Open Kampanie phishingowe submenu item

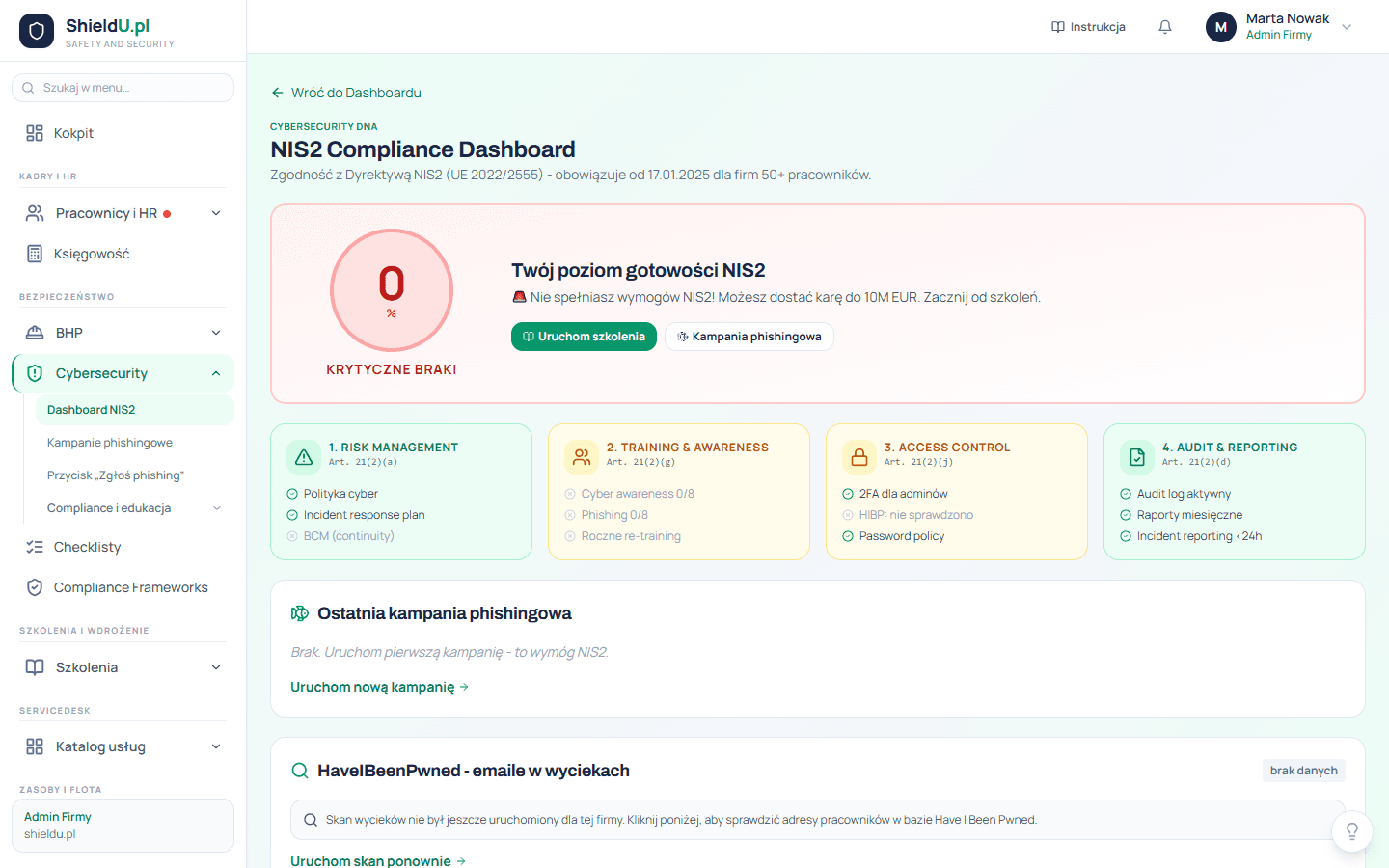135,443
